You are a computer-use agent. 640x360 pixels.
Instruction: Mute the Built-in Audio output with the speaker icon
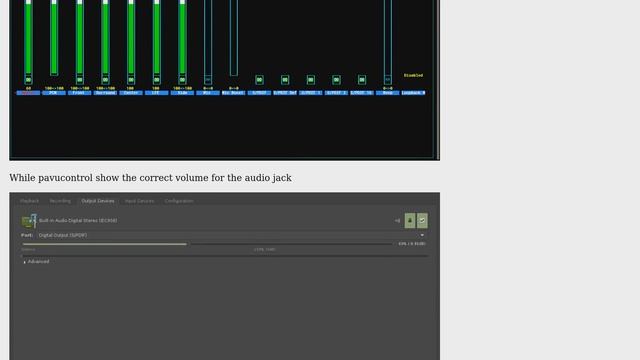point(397,221)
